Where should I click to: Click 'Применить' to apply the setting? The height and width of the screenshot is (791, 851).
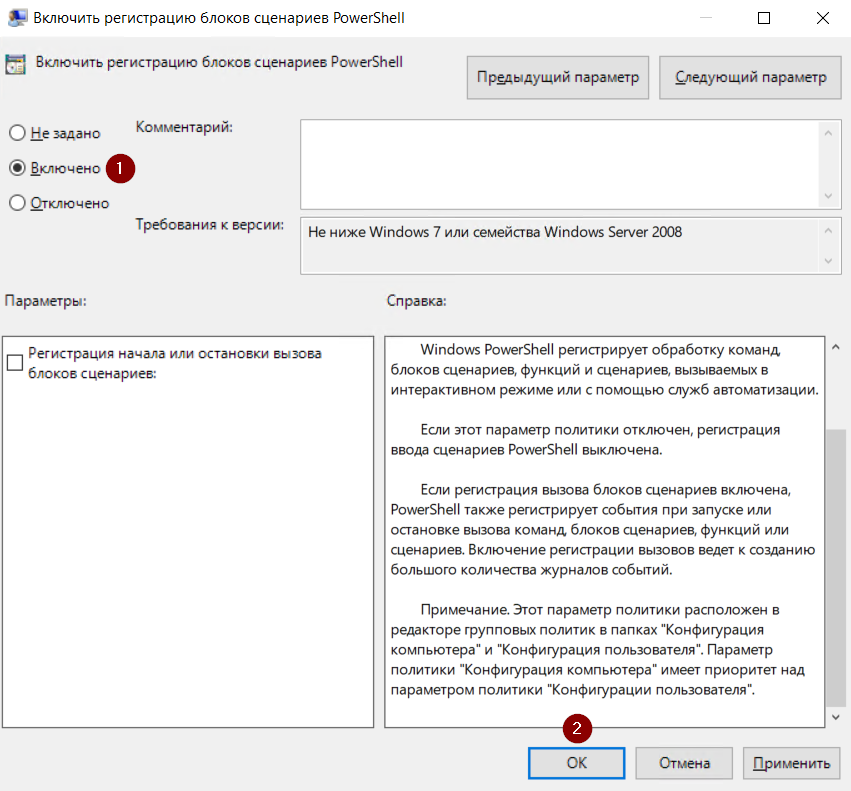click(791, 763)
